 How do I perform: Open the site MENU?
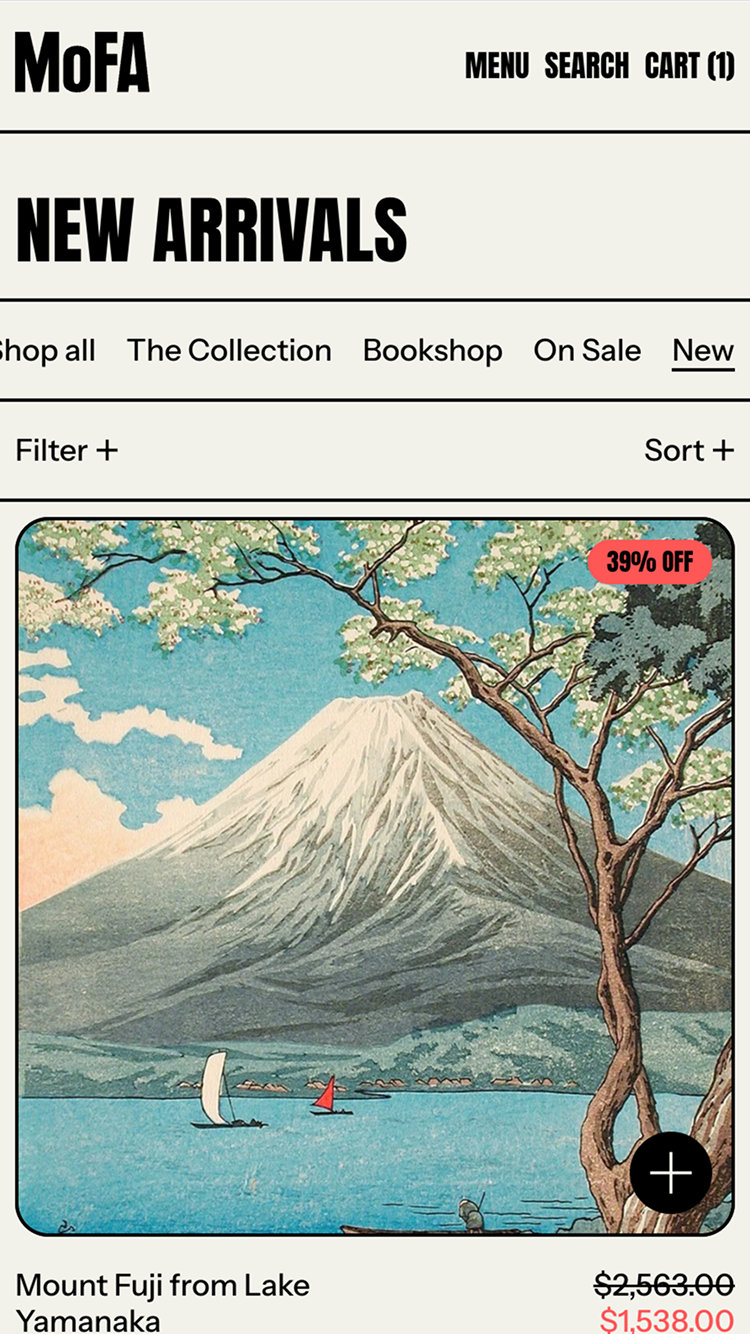tap(497, 66)
